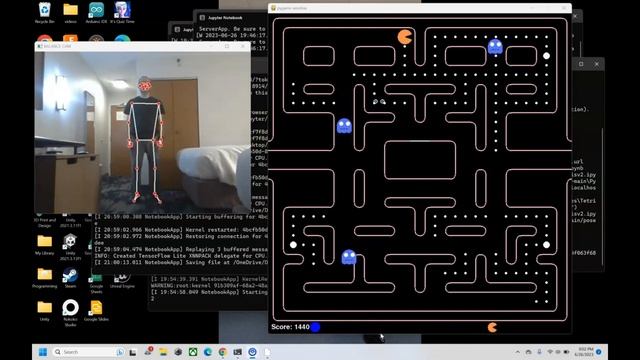Click the pose skeleton in webcam feed

coord(145,141)
